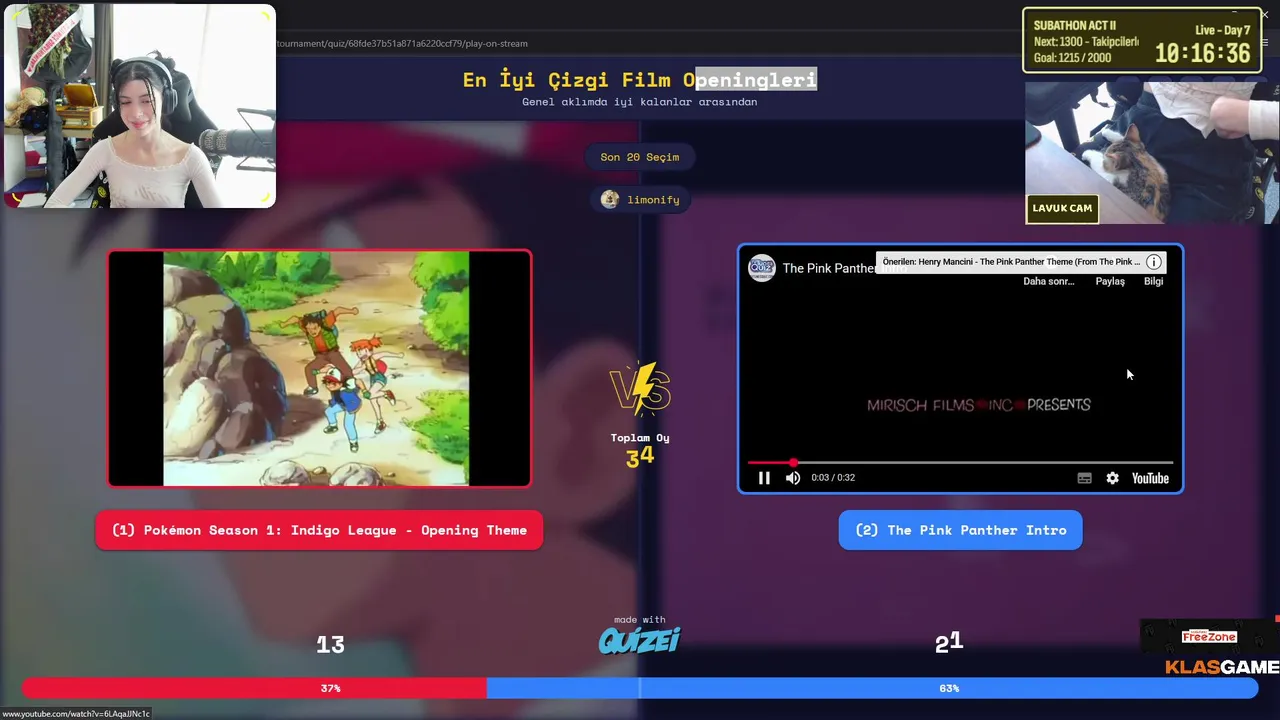This screenshot has height=720, width=1280.
Task: Click the KLASGAME logo
Action: click(x=1222, y=667)
